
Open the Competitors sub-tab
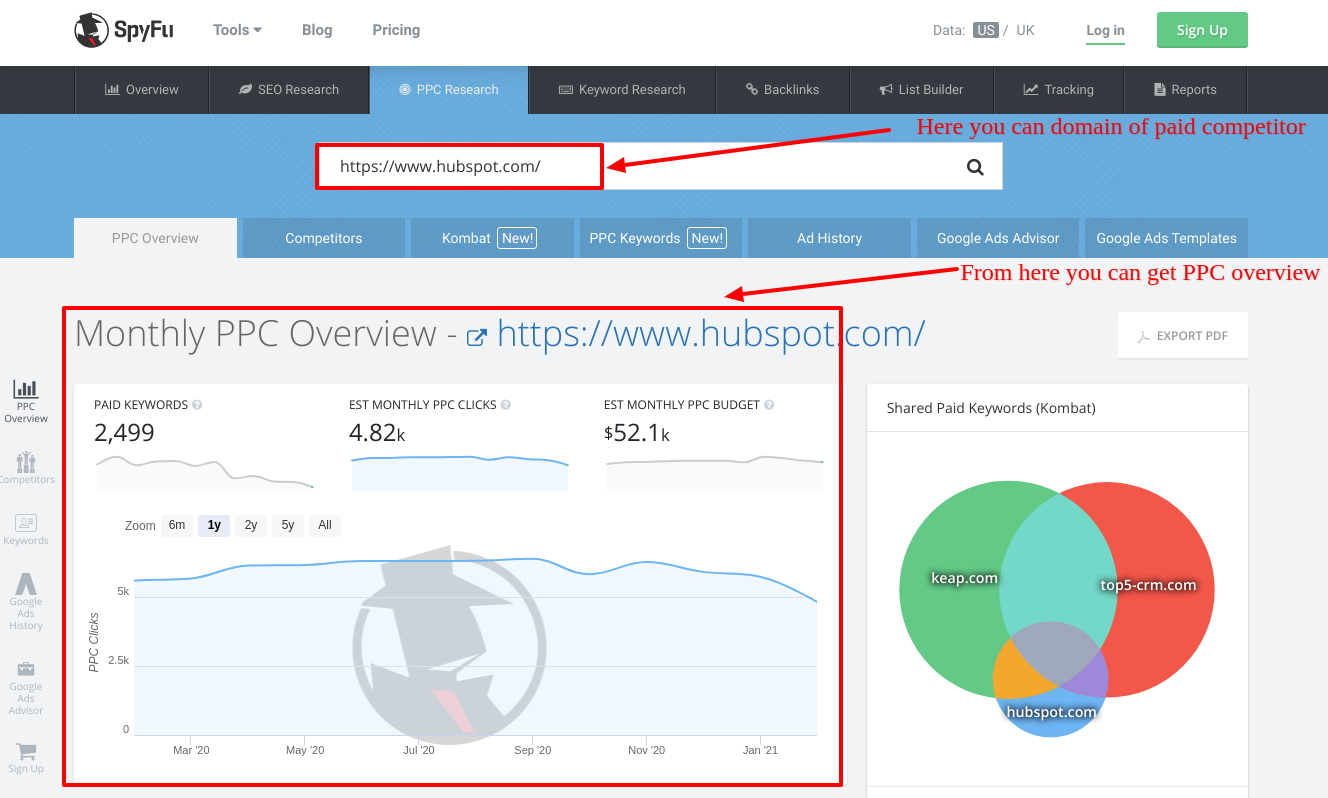(324, 238)
